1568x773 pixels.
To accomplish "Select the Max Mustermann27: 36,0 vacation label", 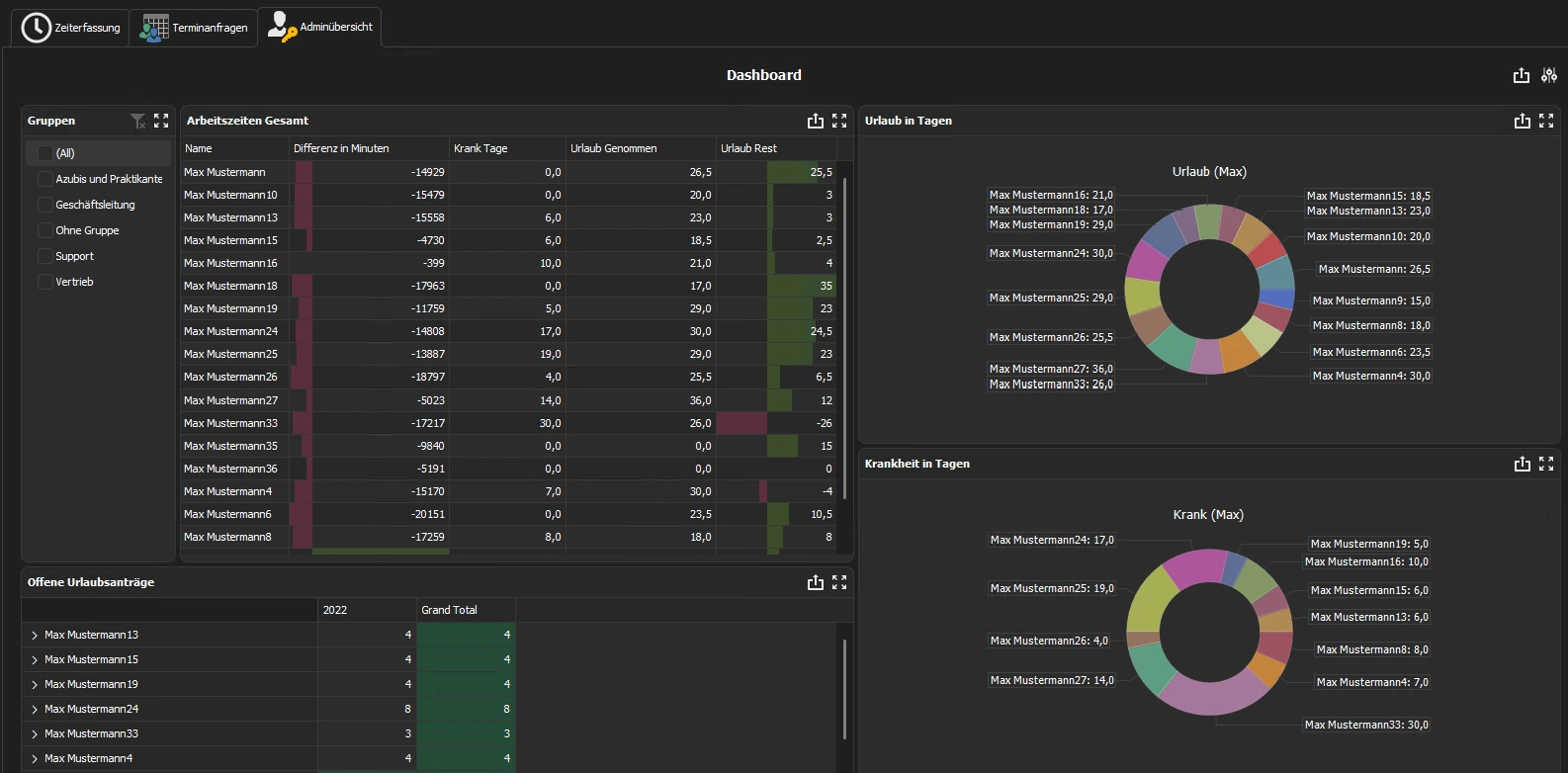I will click(1051, 369).
